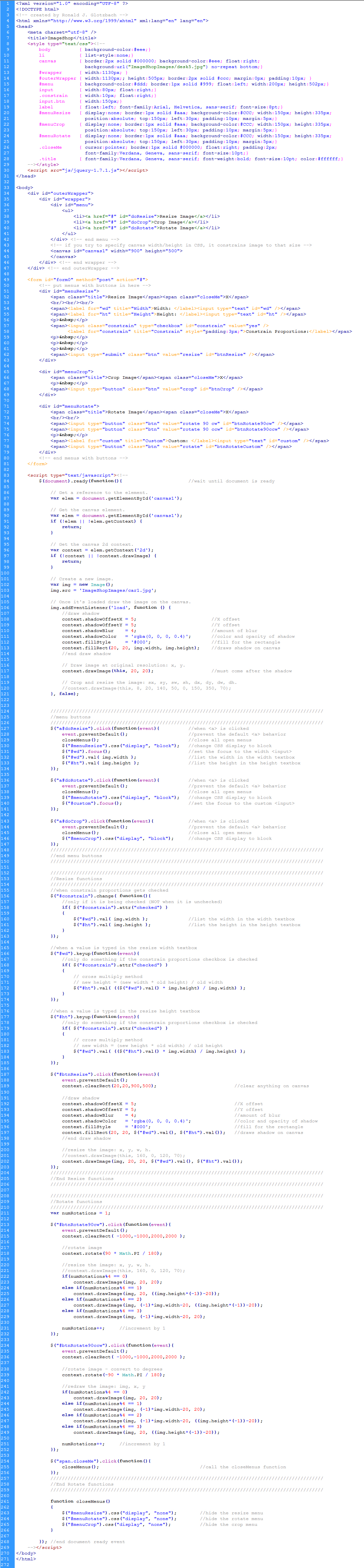The image size is (364, 1568).
Task: Click the btnCrop button input line
Action: tap(157, 388)
